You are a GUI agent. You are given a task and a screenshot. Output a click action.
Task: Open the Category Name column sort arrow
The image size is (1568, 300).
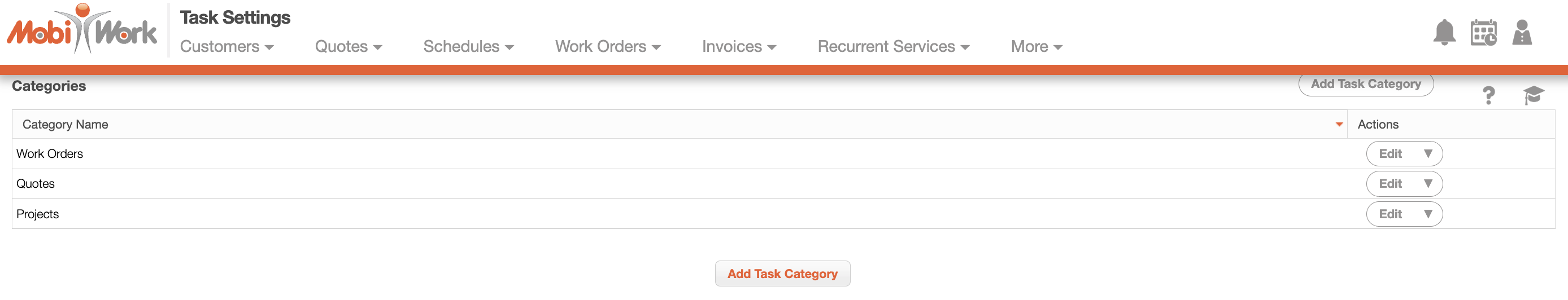point(1339,125)
